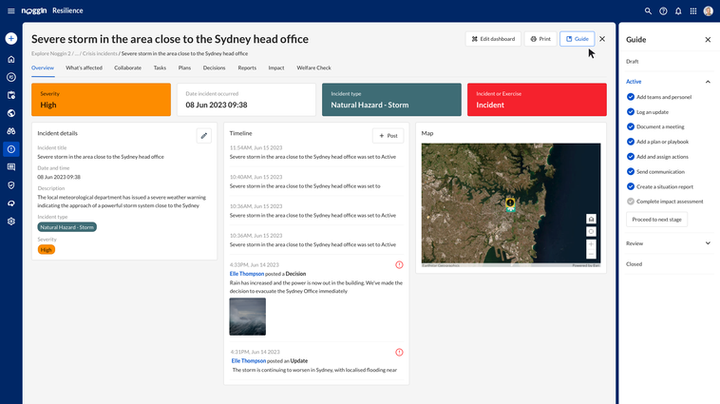720x404 pixels.
Task: Click the Natural Hazard - Storm tag
Action: (x=67, y=227)
